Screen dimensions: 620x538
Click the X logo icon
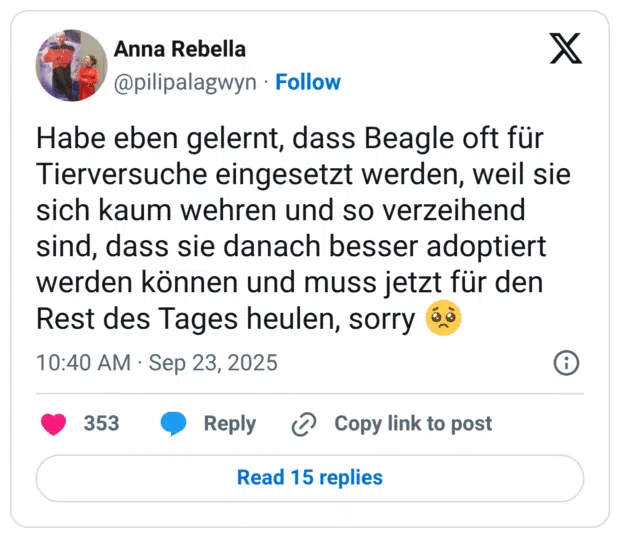pyautogui.click(x=566, y=47)
